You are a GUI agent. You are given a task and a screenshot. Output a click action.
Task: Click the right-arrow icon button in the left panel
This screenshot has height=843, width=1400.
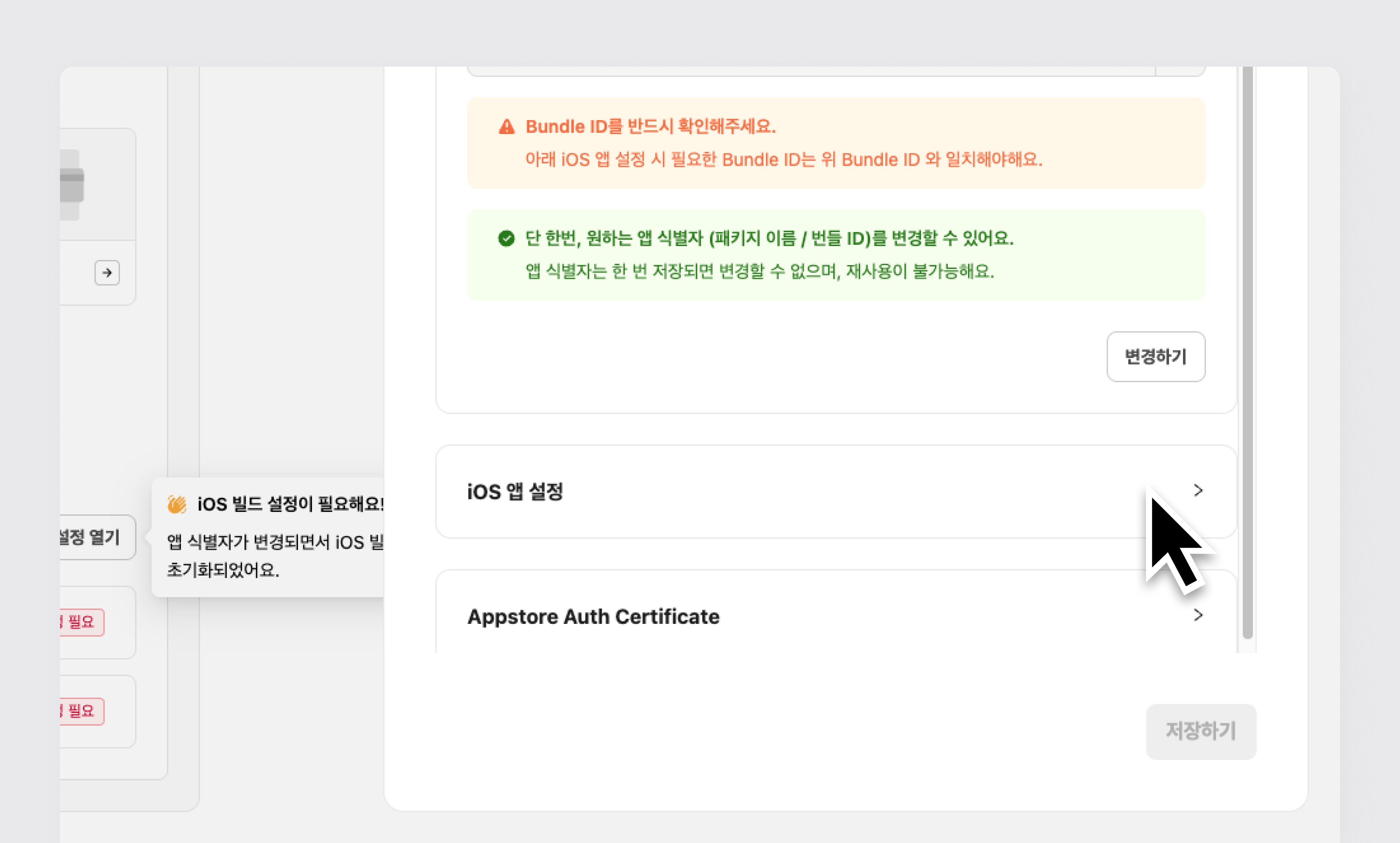click(x=107, y=273)
